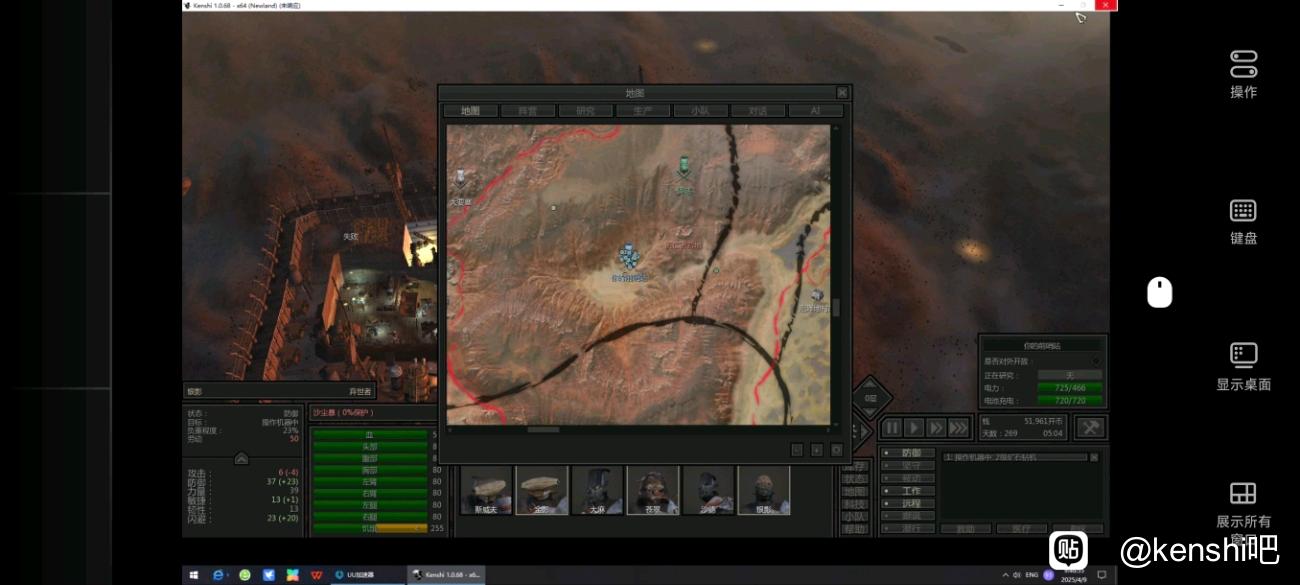The image size is (1300, 585).
Task: Open the volume control in the system tray
Action: click(x=1017, y=575)
